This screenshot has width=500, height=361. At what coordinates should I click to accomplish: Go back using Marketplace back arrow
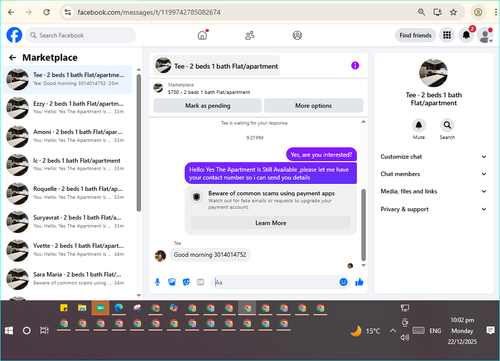click(13, 58)
